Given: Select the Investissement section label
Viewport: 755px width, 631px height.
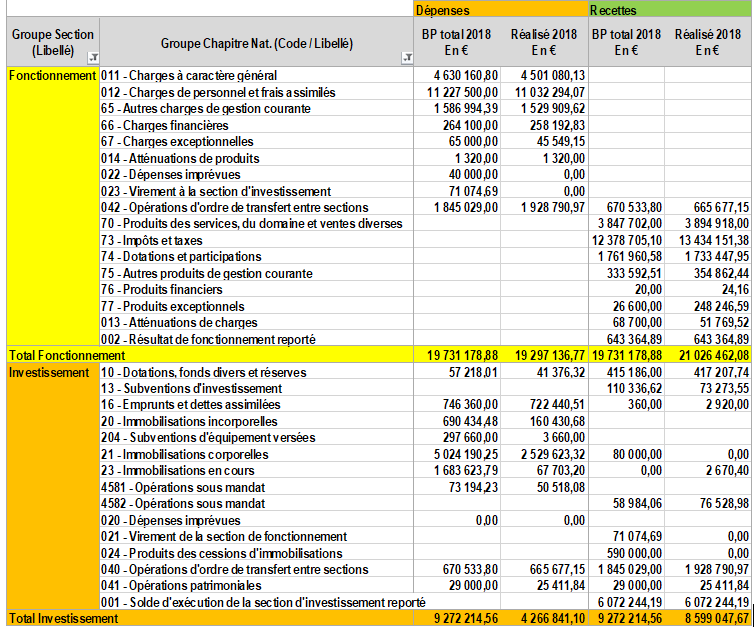Looking at the screenshot, I should pos(49,372).
